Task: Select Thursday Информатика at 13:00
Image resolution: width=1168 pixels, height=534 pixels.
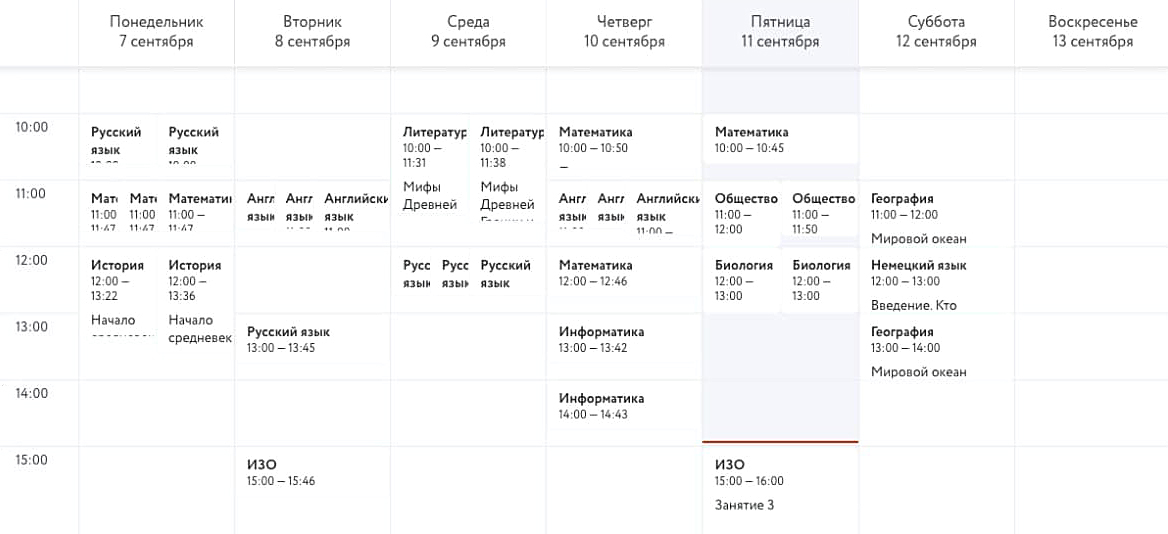Action: coord(624,340)
